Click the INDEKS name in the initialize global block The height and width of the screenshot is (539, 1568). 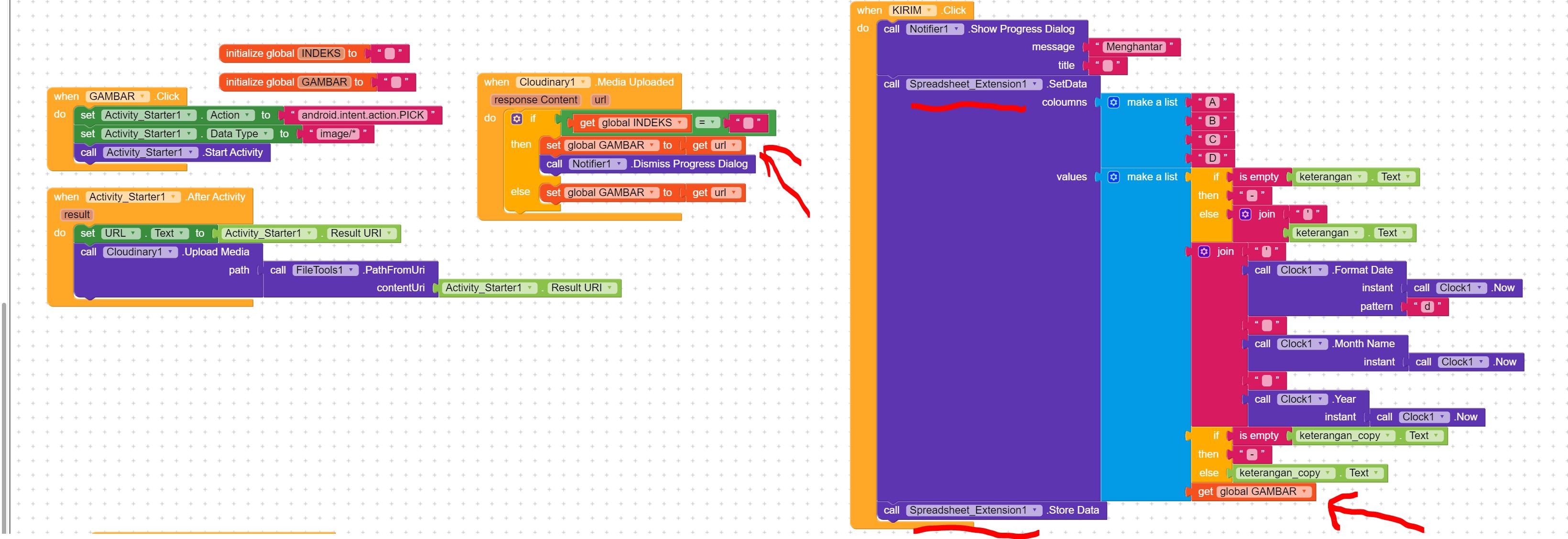pyautogui.click(x=321, y=54)
